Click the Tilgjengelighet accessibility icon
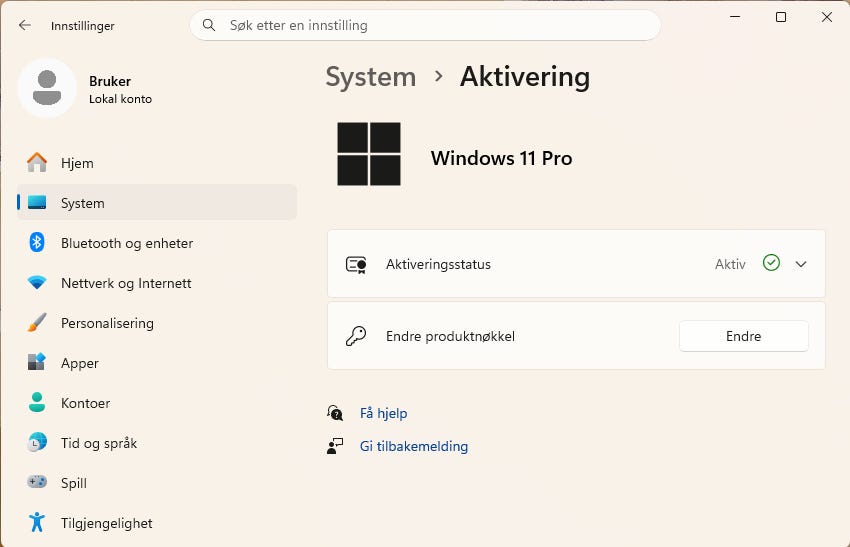This screenshot has width=850, height=547. pyautogui.click(x=37, y=523)
